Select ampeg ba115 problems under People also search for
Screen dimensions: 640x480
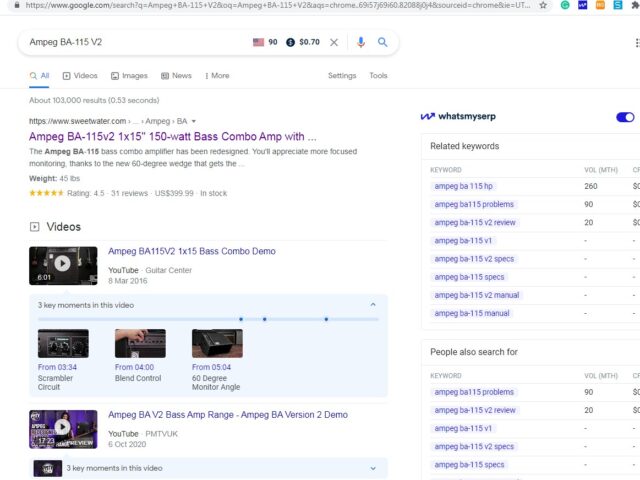474,392
